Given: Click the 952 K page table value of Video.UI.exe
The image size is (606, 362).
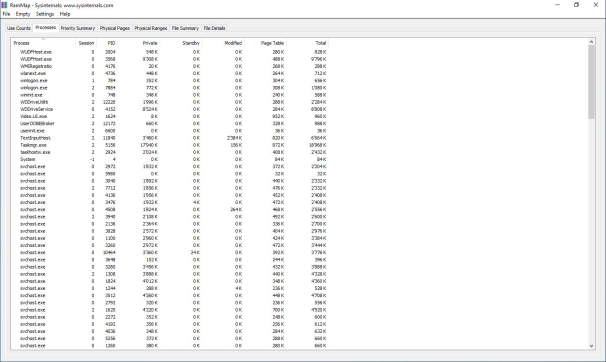Looking at the screenshot, I should pyautogui.click(x=278, y=116).
